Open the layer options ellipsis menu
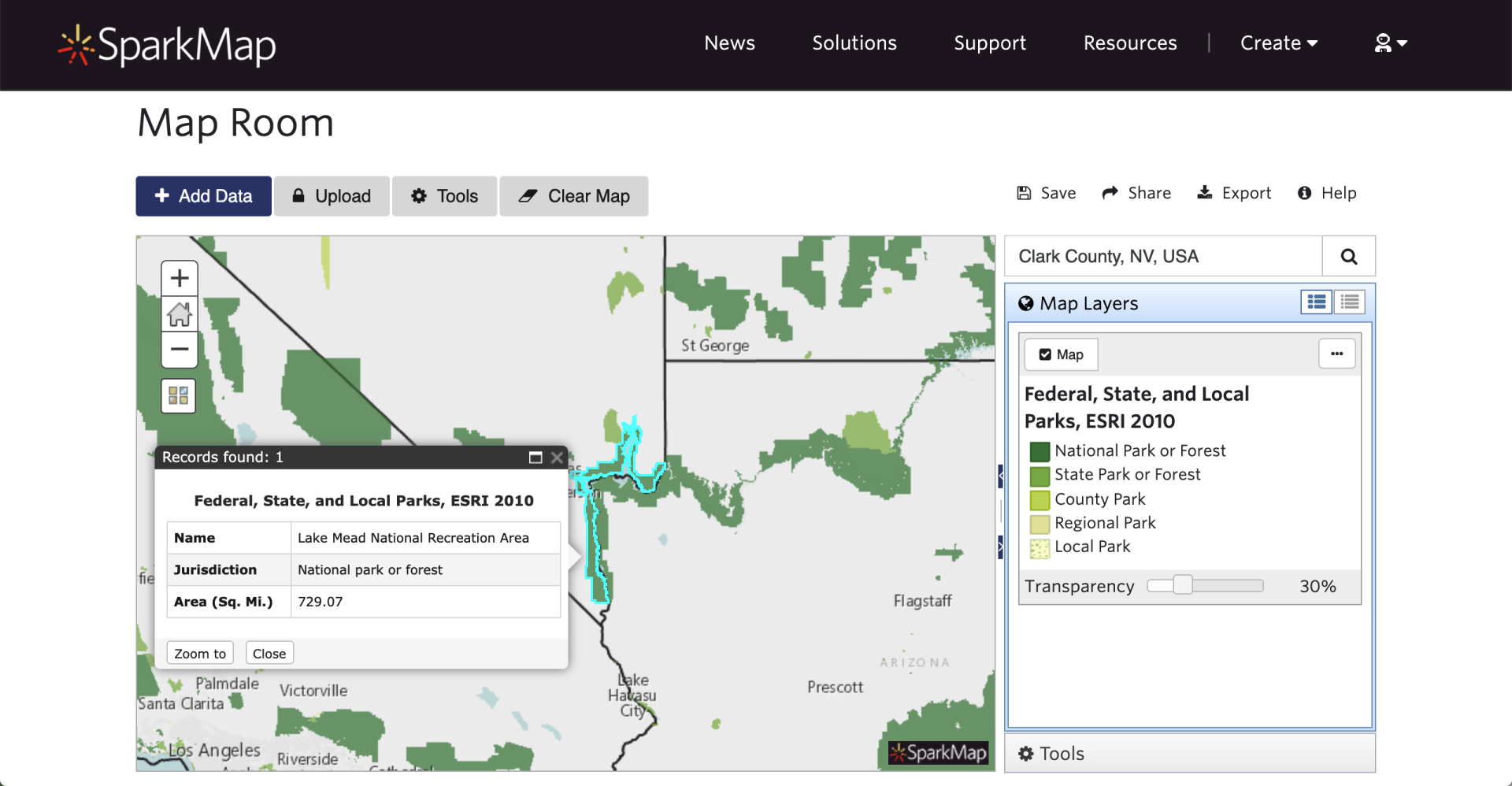1512x786 pixels. [1336, 354]
